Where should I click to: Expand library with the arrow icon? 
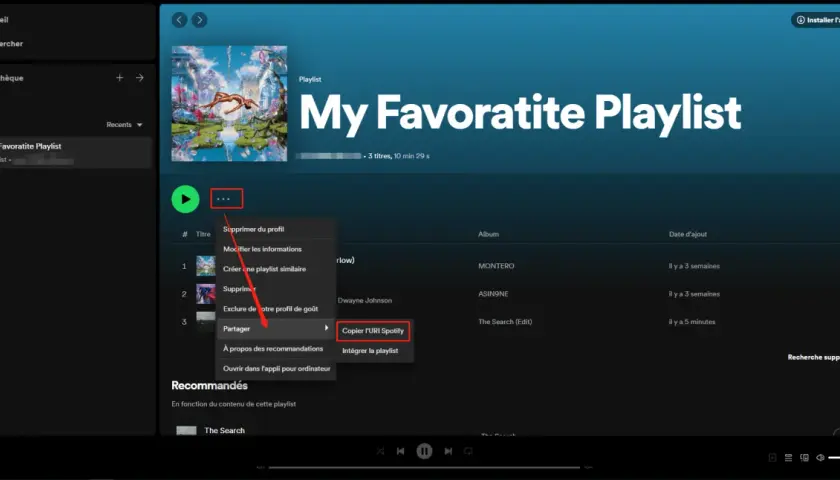click(x=140, y=78)
